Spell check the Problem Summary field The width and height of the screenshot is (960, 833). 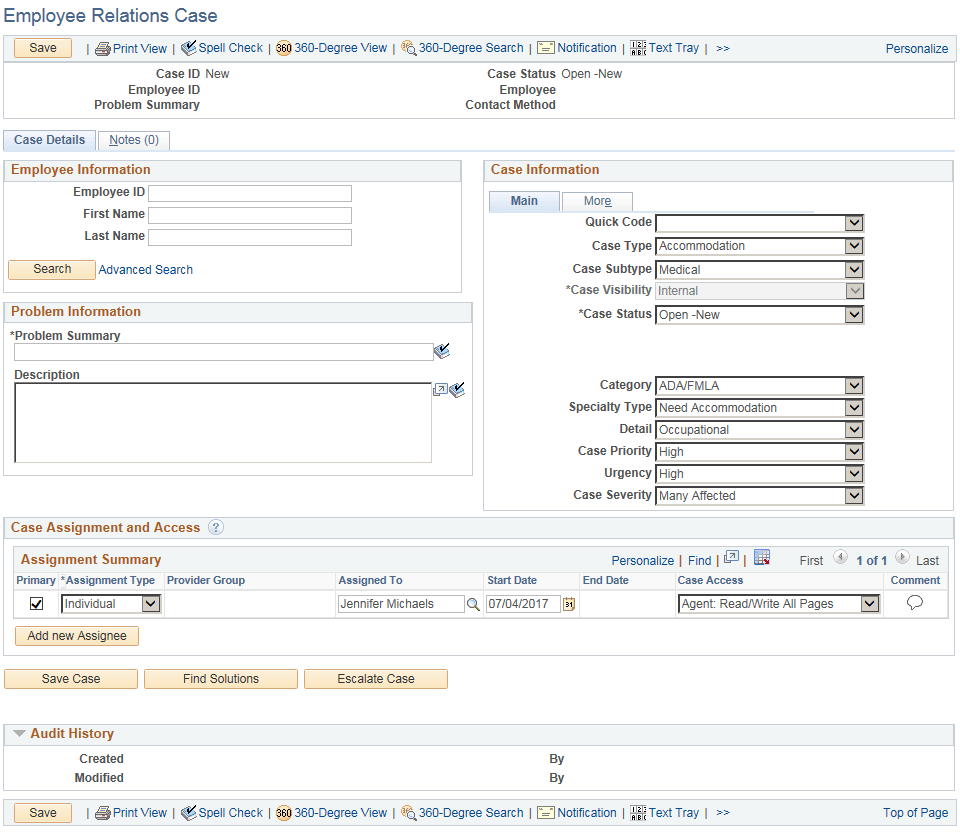(442, 351)
